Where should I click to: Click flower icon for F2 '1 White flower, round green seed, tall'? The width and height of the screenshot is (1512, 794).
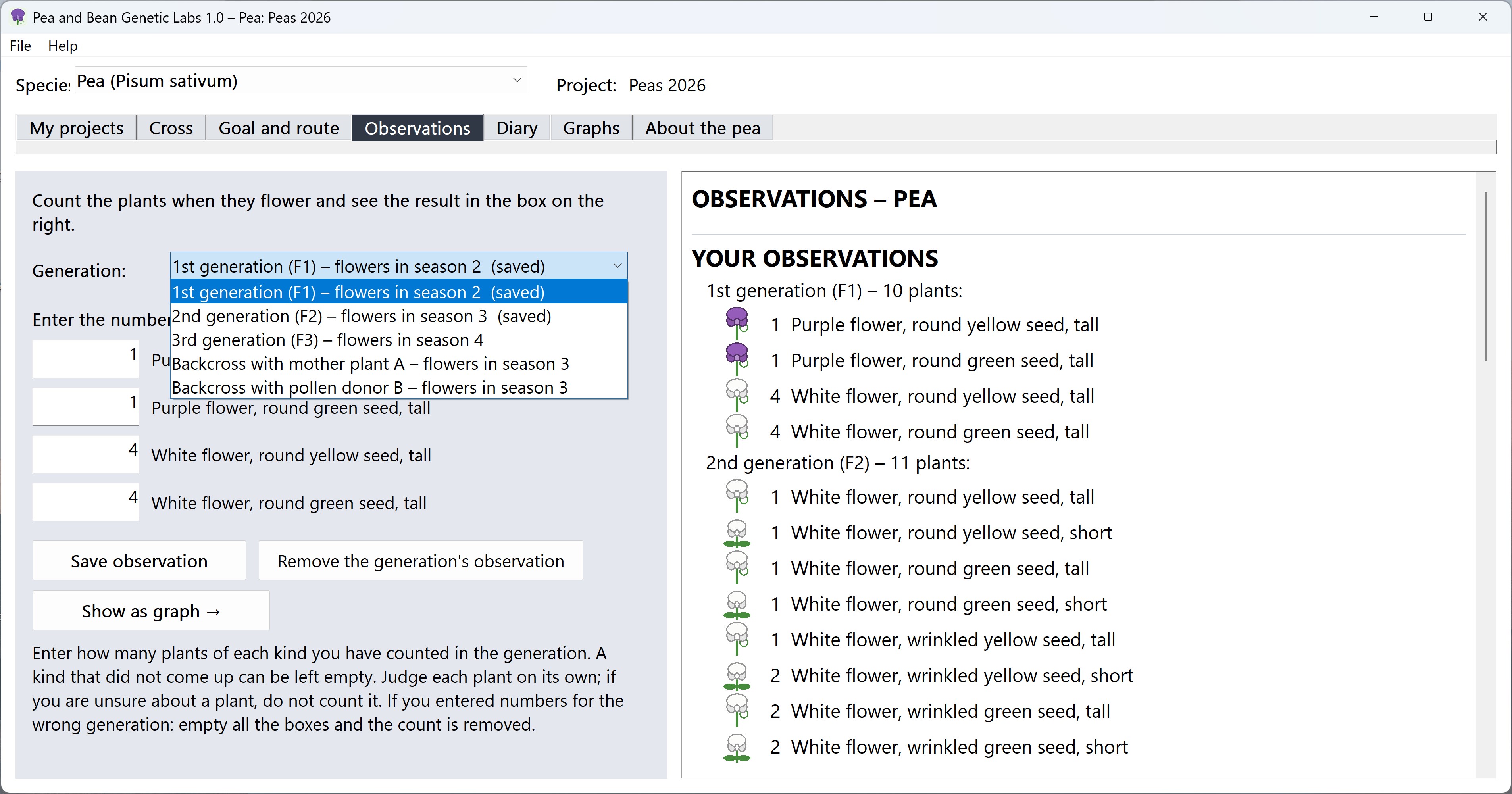737,567
